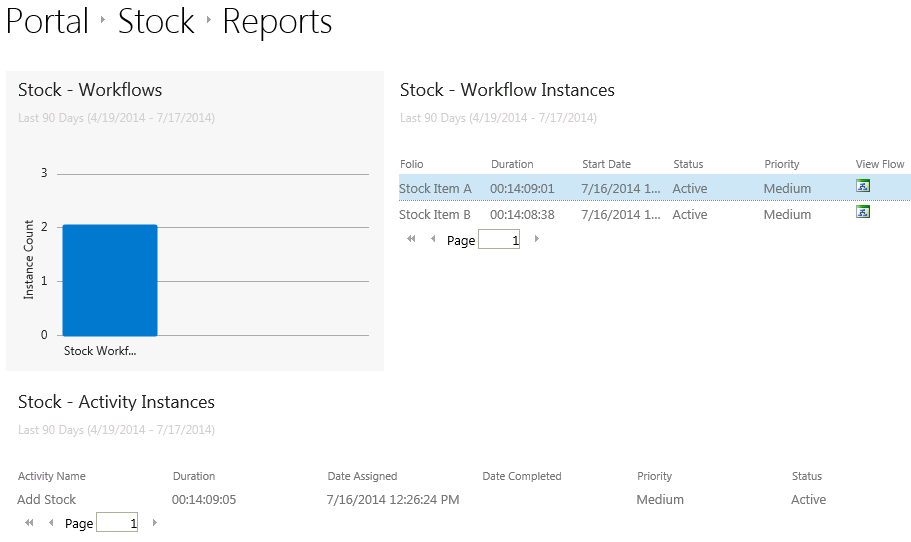Open View Flow icon for Stock Item B

[863, 212]
